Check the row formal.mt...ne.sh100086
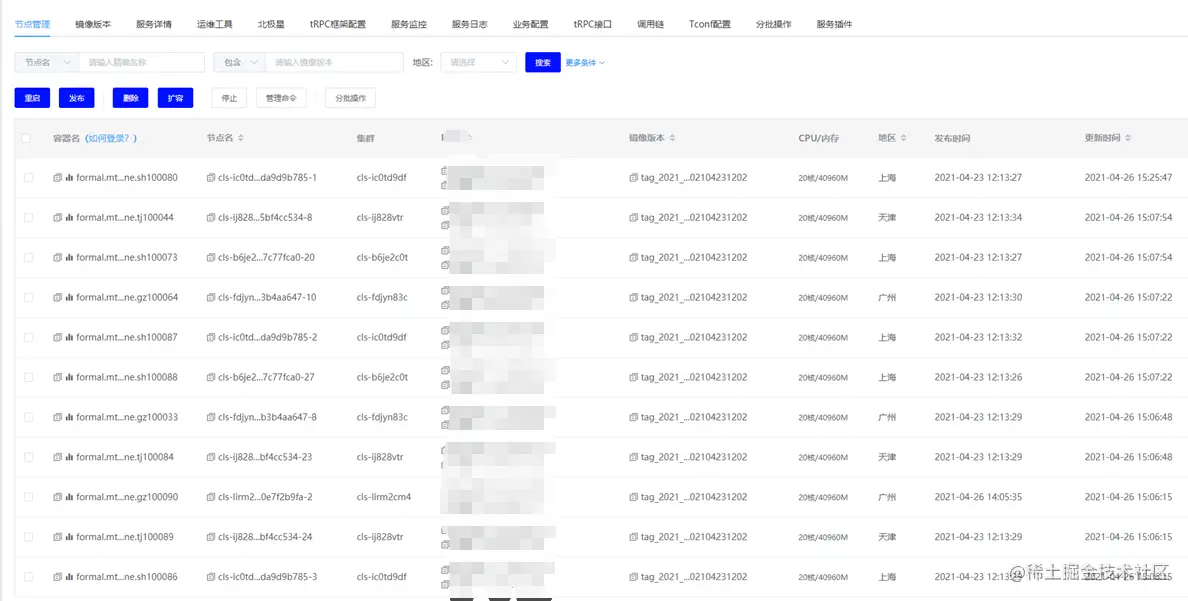 [28, 577]
